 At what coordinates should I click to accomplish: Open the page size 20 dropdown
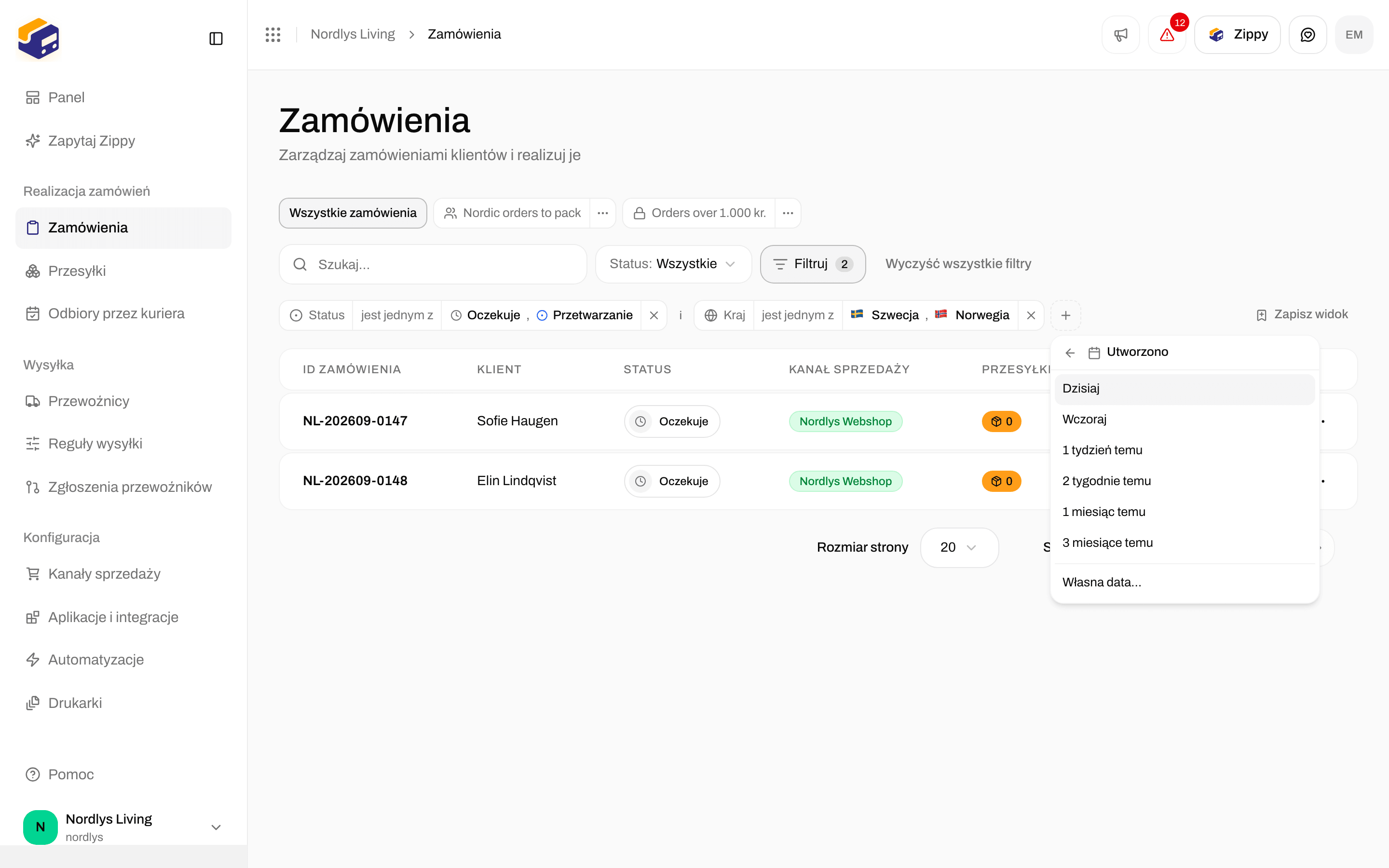(x=959, y=548)
